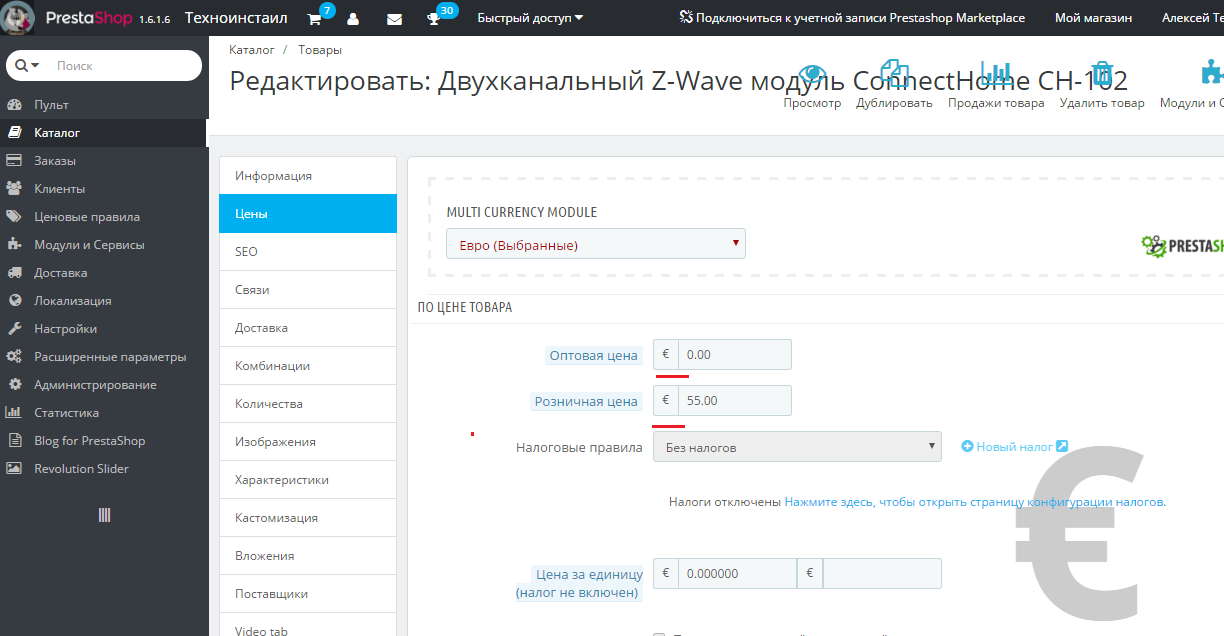Click the Оптовая цена input field
The height and width of the screenshot is (636, 1224).
[734, 355]
